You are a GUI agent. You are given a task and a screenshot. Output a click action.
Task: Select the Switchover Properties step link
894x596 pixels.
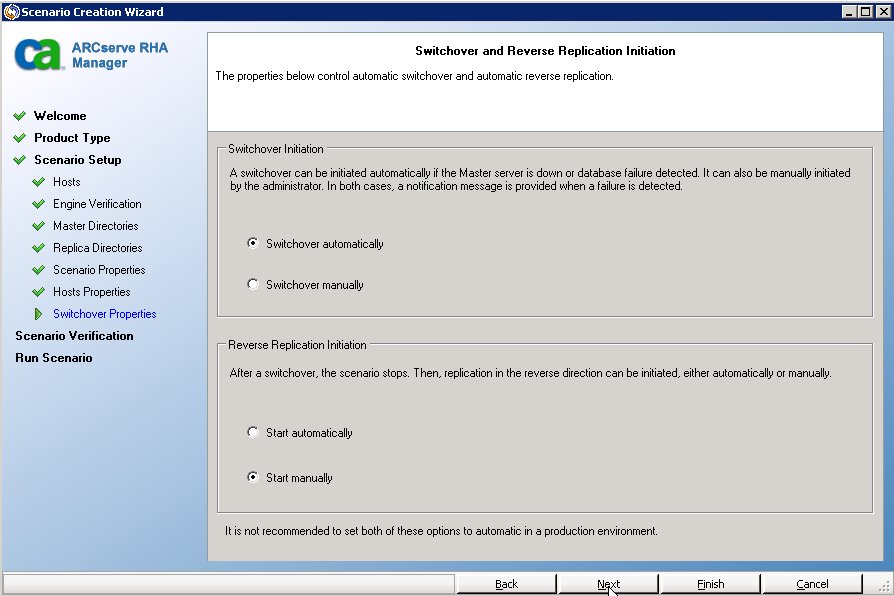(x=104, y=314)
